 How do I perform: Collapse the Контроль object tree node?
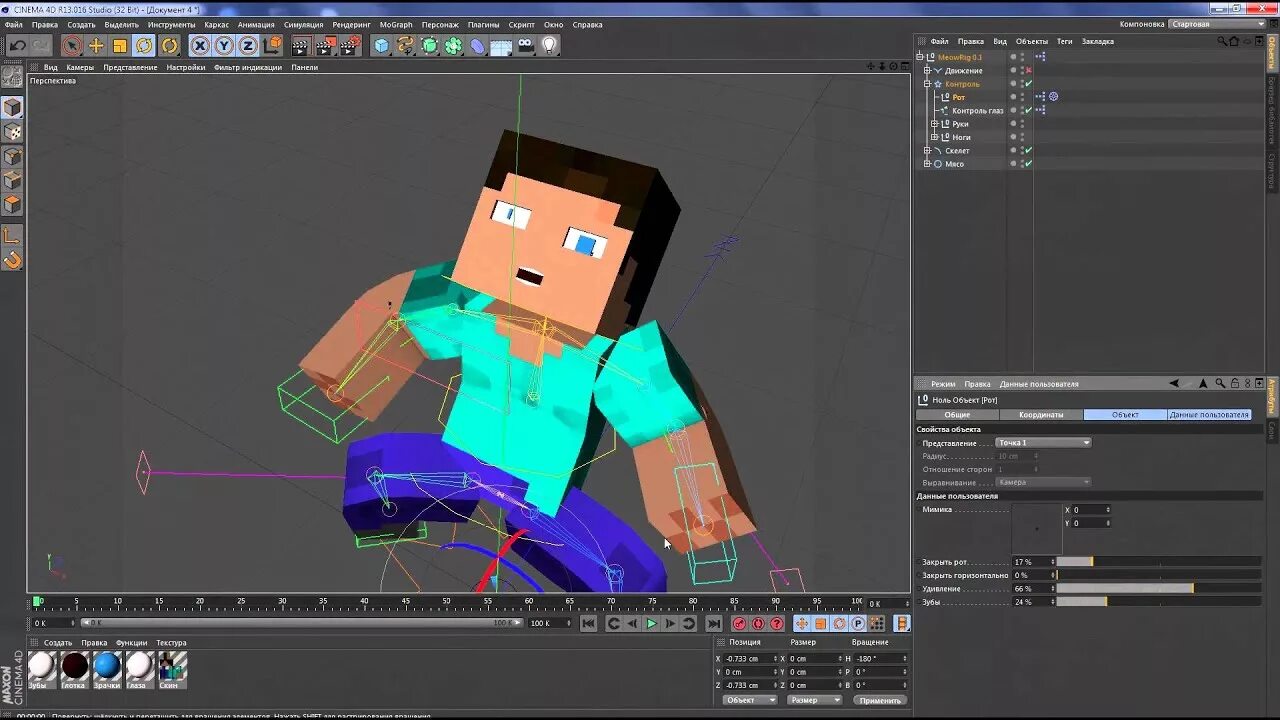click(x=927, y=84)
